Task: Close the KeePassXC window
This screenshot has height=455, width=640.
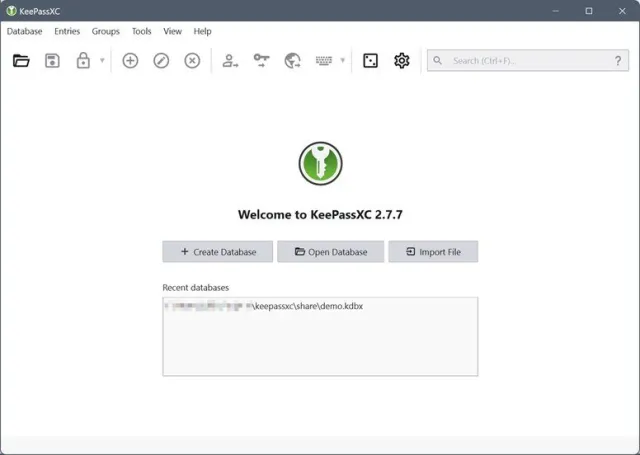Action: pos(622,11)
